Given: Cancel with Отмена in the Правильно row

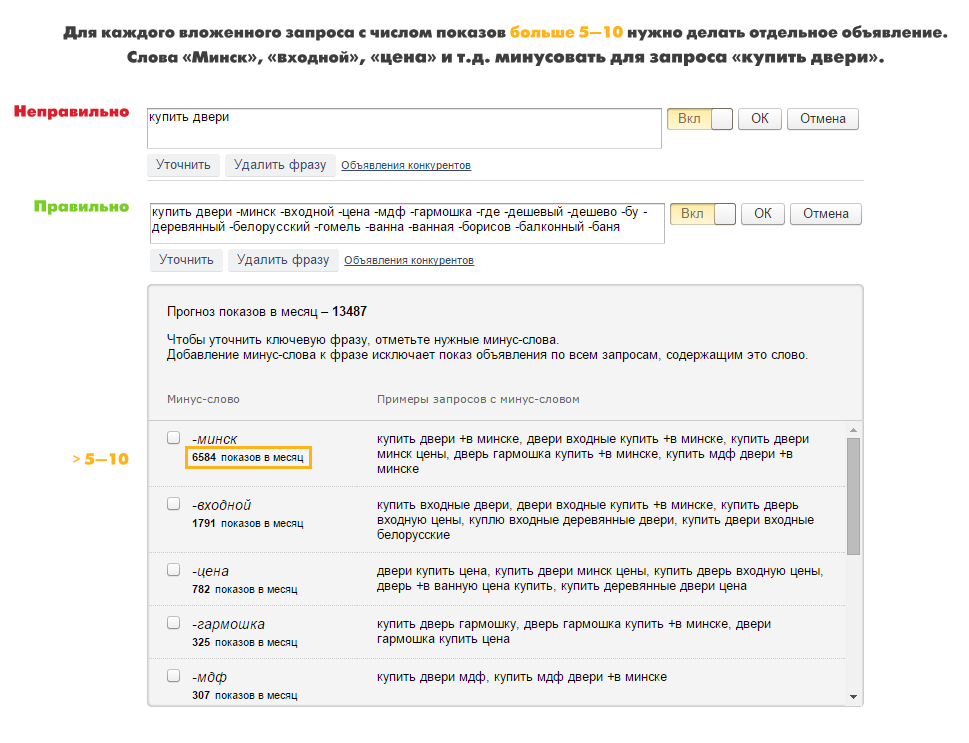Looking at the screenshot, I should tap(825, 214).
